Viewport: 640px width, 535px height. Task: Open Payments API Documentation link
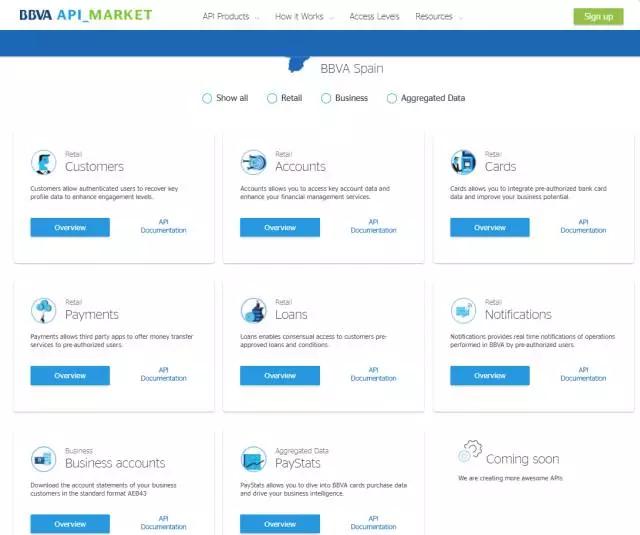tap(163, 374)
